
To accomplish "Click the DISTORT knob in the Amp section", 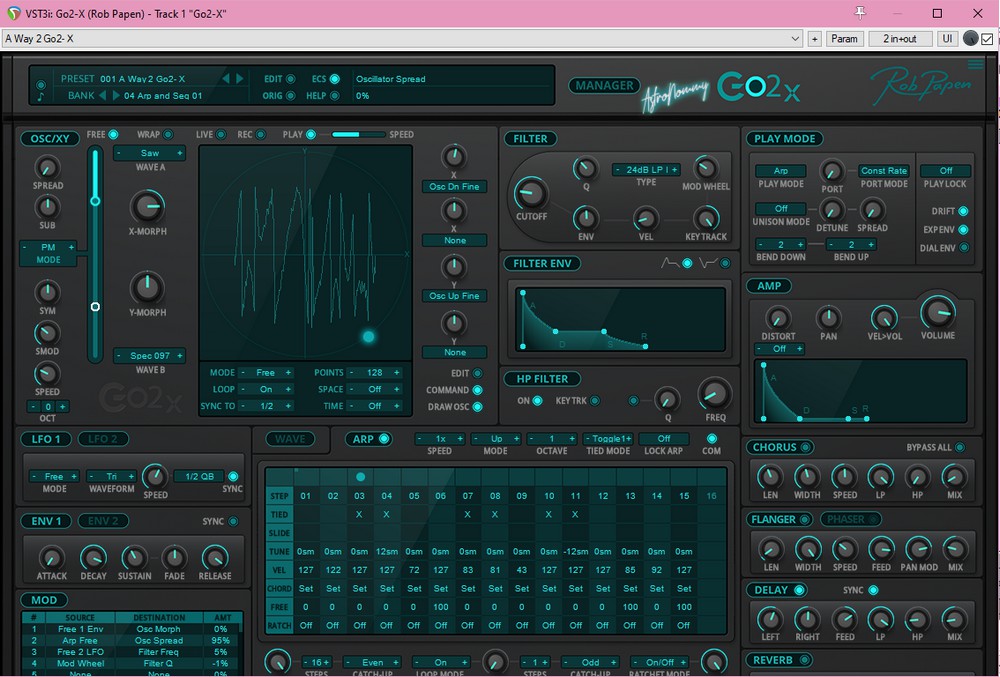I will tap(777, 317).
